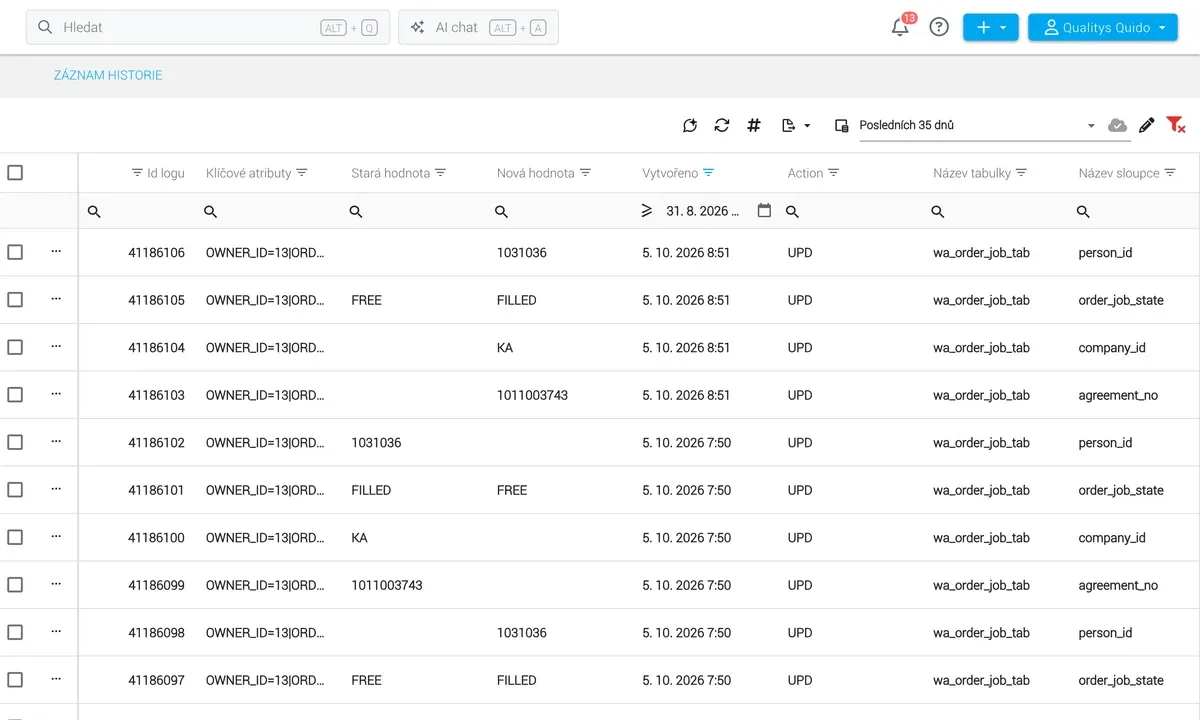Open the calendar picker in Vytvořeno filter
The image size is (1200, 720).
[765, 211]
